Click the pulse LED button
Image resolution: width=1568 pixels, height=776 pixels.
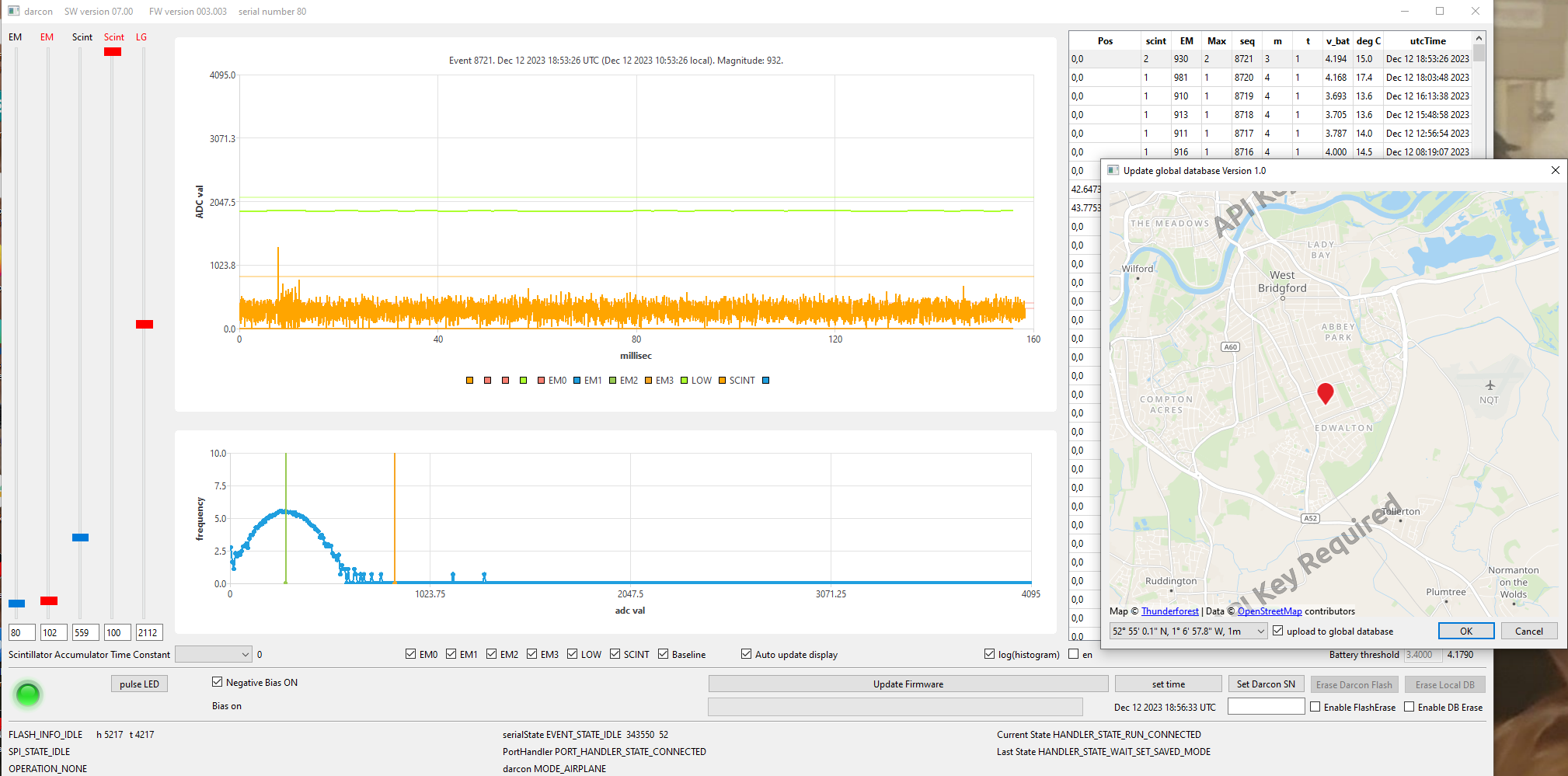click(139, 684)
